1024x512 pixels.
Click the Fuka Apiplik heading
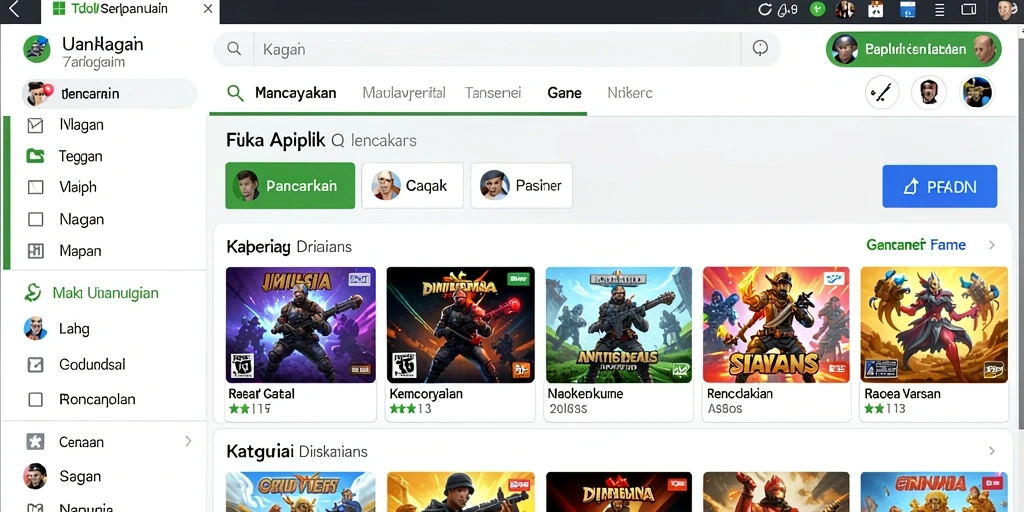[275, 140]
